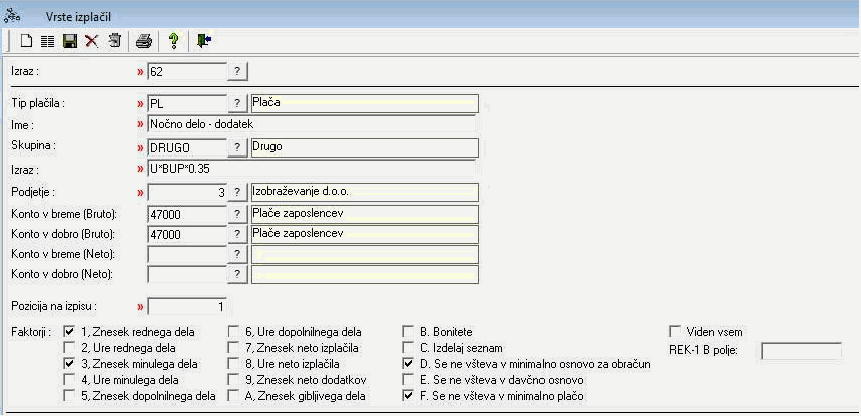This screenshot has height=416, width=861.
Task: Click the application icon in the title bar
Action: 12,16
